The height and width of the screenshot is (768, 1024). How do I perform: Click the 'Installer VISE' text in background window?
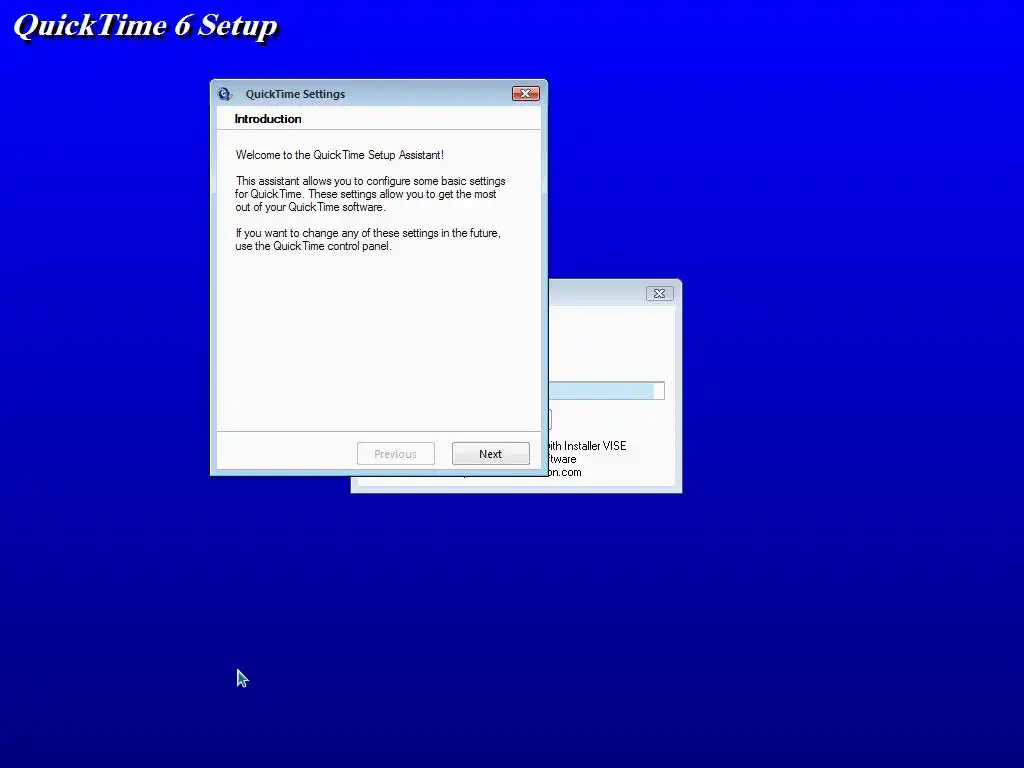(595, 446)
